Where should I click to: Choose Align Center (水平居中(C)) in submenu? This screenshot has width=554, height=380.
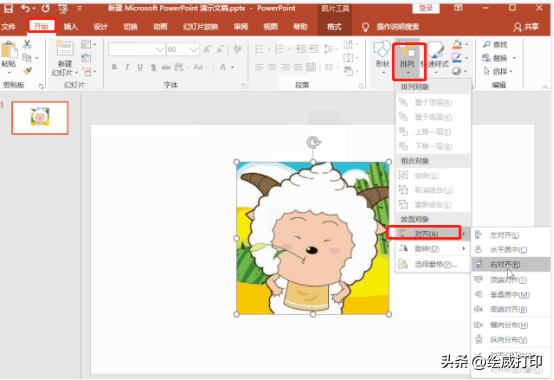511,250
